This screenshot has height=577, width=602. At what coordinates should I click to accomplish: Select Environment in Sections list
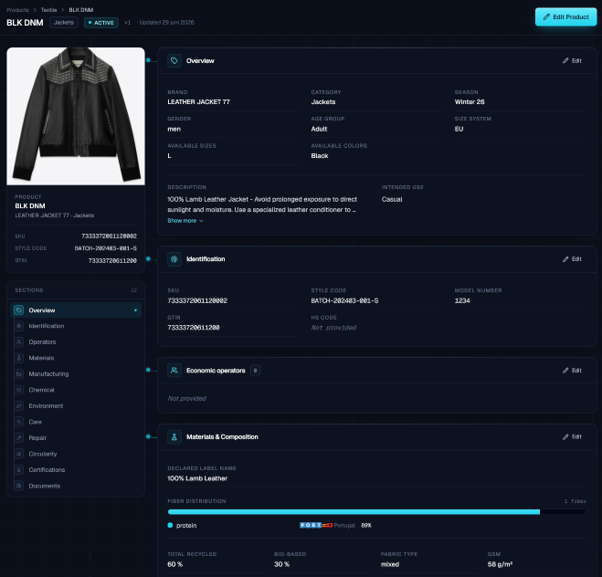pos(76,406)
